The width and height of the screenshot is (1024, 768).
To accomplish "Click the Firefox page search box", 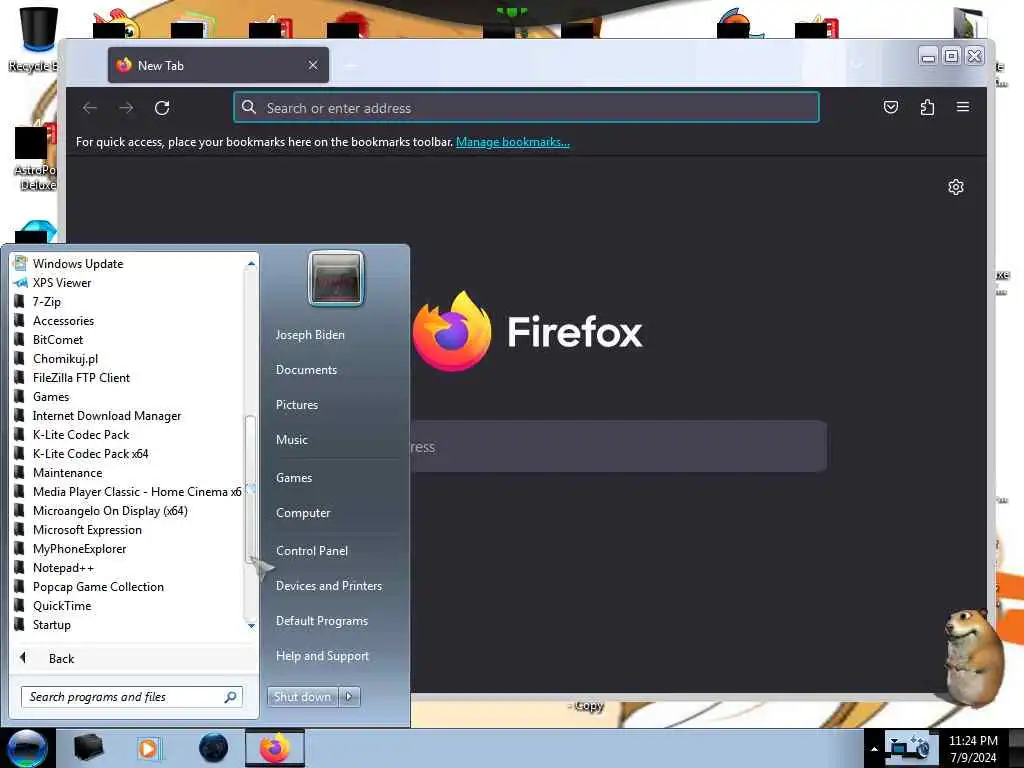I will pyautogui.click(x=618, y=447).
